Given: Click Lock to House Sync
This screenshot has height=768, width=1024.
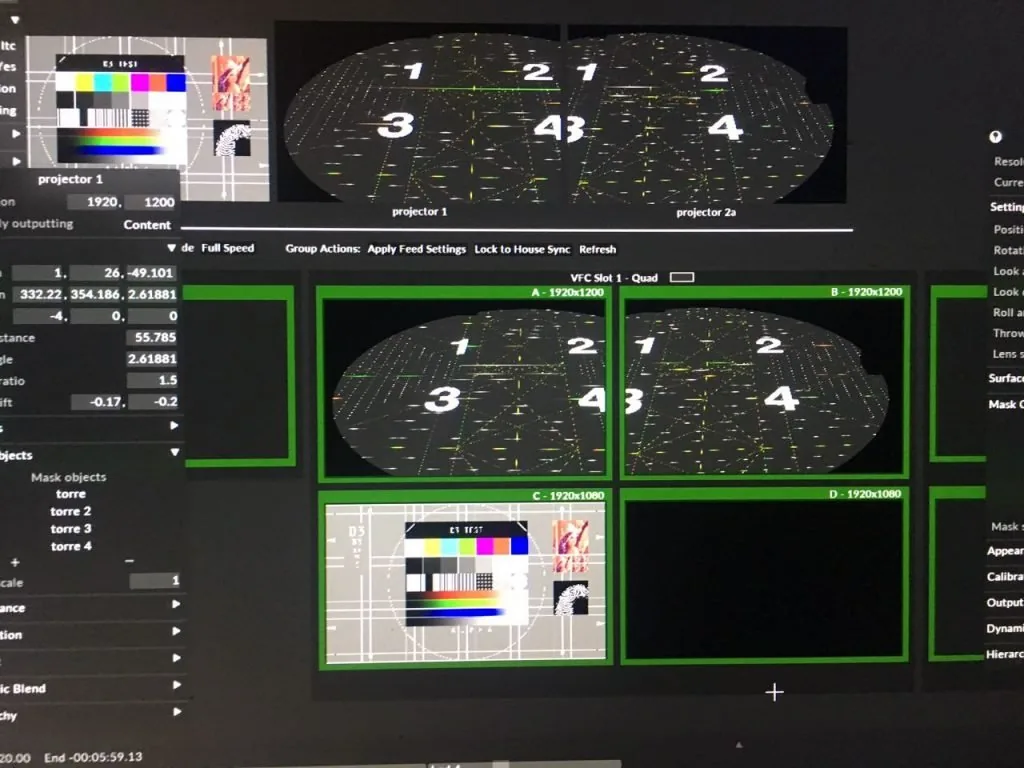Looking at the screenshot, I should tap(522, 249).
